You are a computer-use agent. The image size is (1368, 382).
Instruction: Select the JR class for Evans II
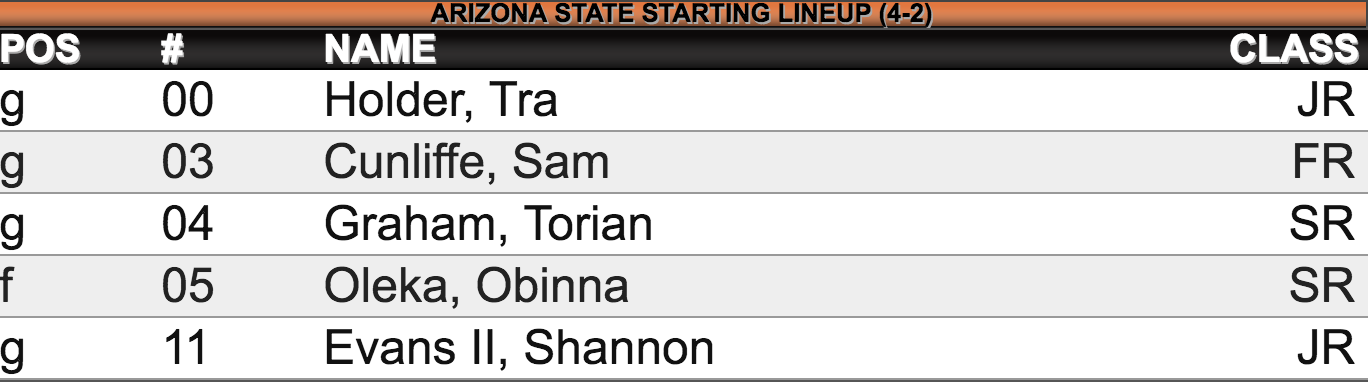(1327, 349)
